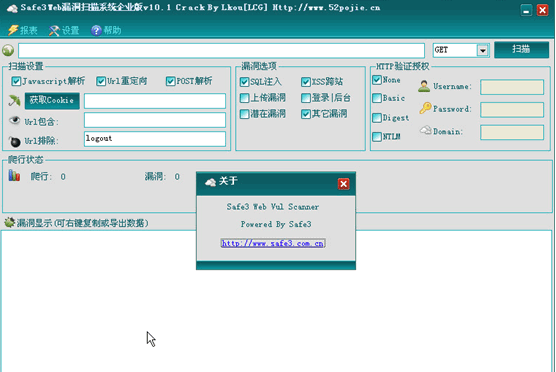
Task: Click the Domain input field
Action: pos(512,132)
